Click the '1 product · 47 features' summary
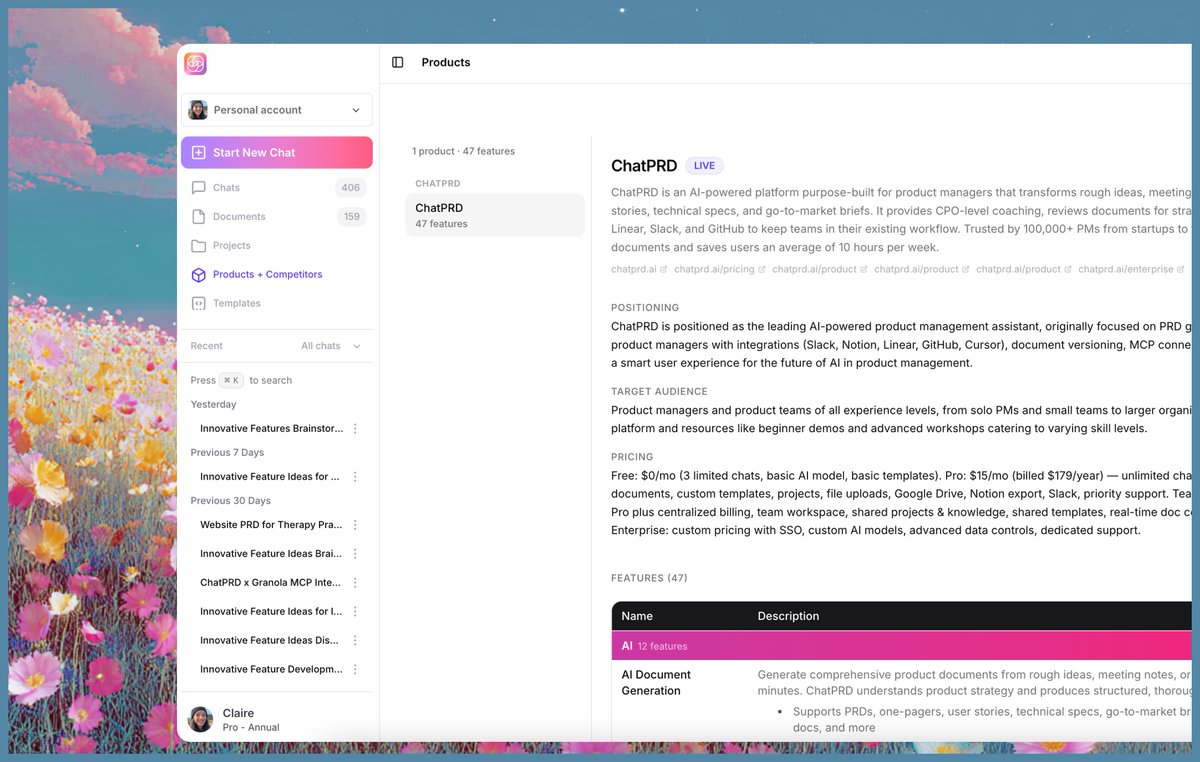 463,152
